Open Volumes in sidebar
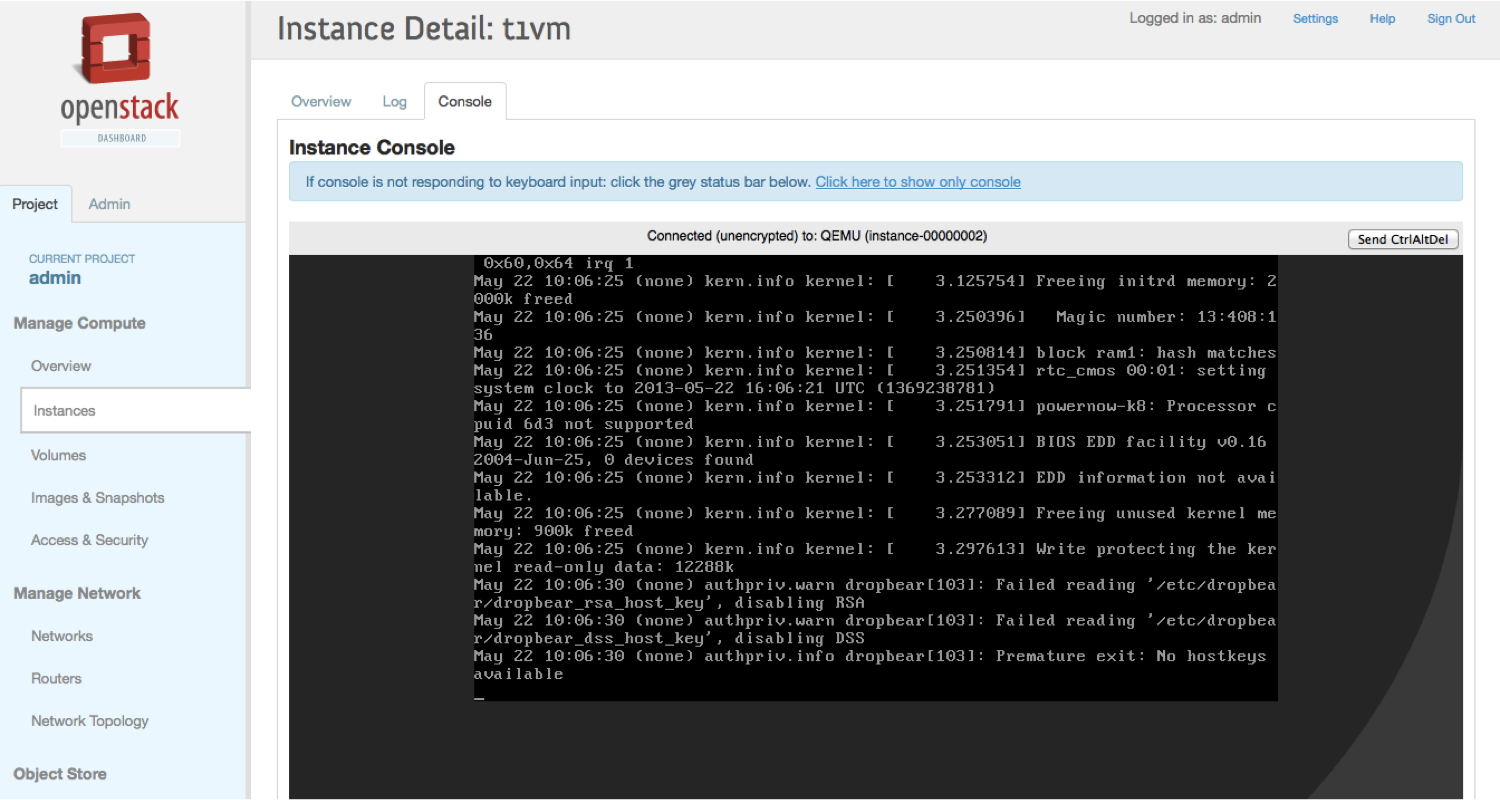Screen dimensions: 1500x800 click(x=58, y=455)
